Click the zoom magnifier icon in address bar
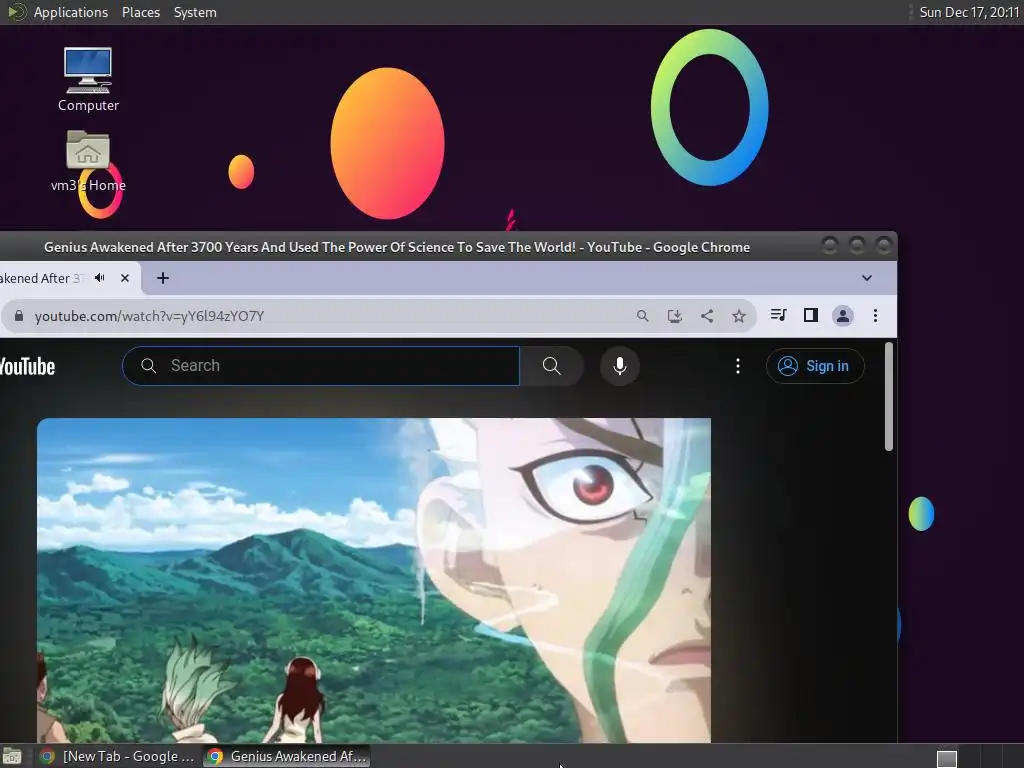Screen dimensions: 1024x768 click(x=643, y=316)
